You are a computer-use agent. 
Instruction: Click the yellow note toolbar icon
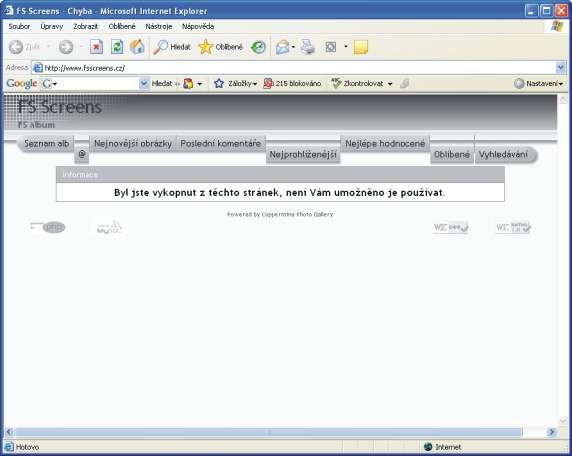coord(360,47)
